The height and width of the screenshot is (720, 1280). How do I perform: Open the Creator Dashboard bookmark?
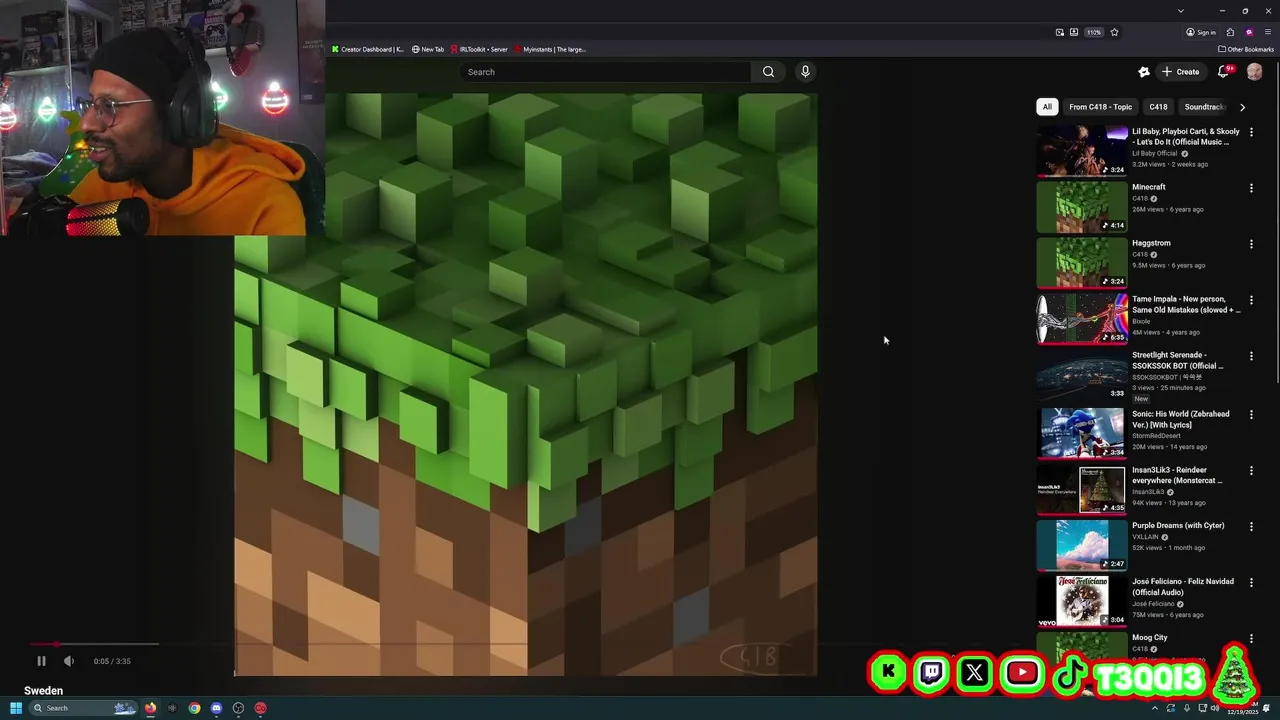368,49
